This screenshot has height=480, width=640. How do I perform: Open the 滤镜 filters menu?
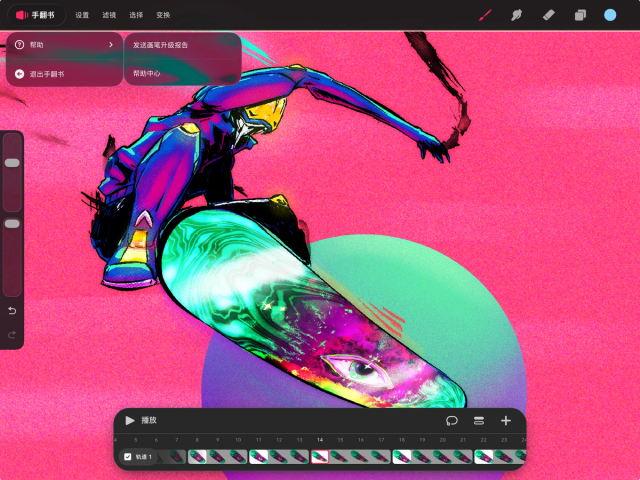point(109,15)
